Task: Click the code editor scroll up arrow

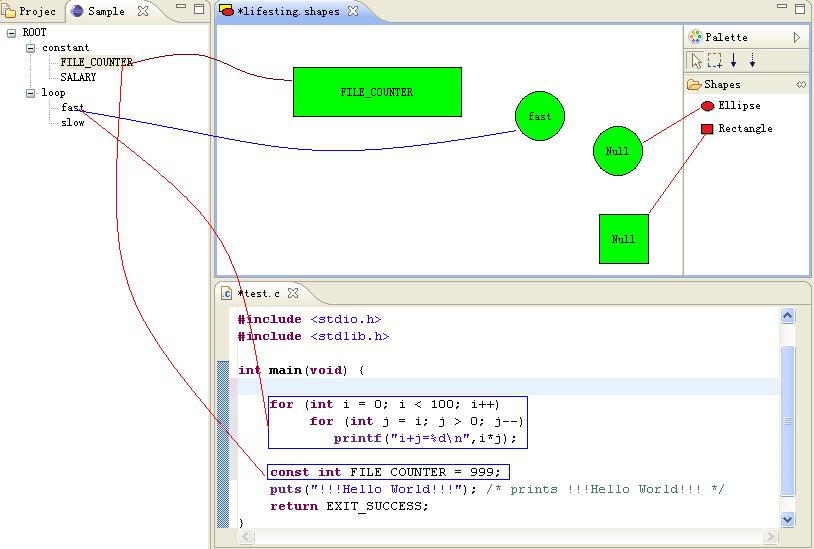Action: 788,315
